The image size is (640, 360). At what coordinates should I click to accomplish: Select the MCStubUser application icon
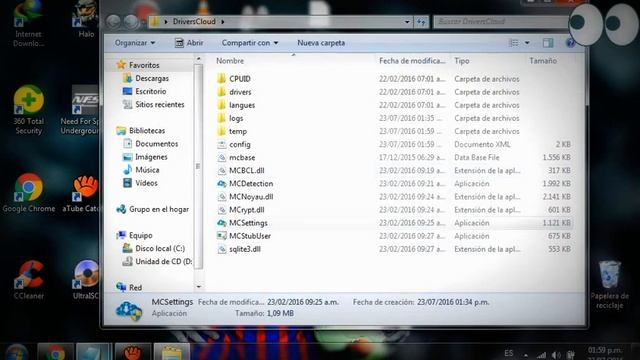pyautogui.click(x=221, y=236)
